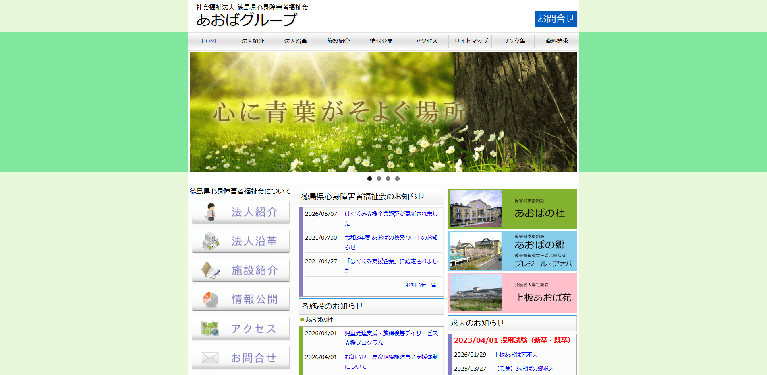This screenshot has height=375, width=767.
Task: Select the third carousel indicator dot
Action: click(388, 178)
